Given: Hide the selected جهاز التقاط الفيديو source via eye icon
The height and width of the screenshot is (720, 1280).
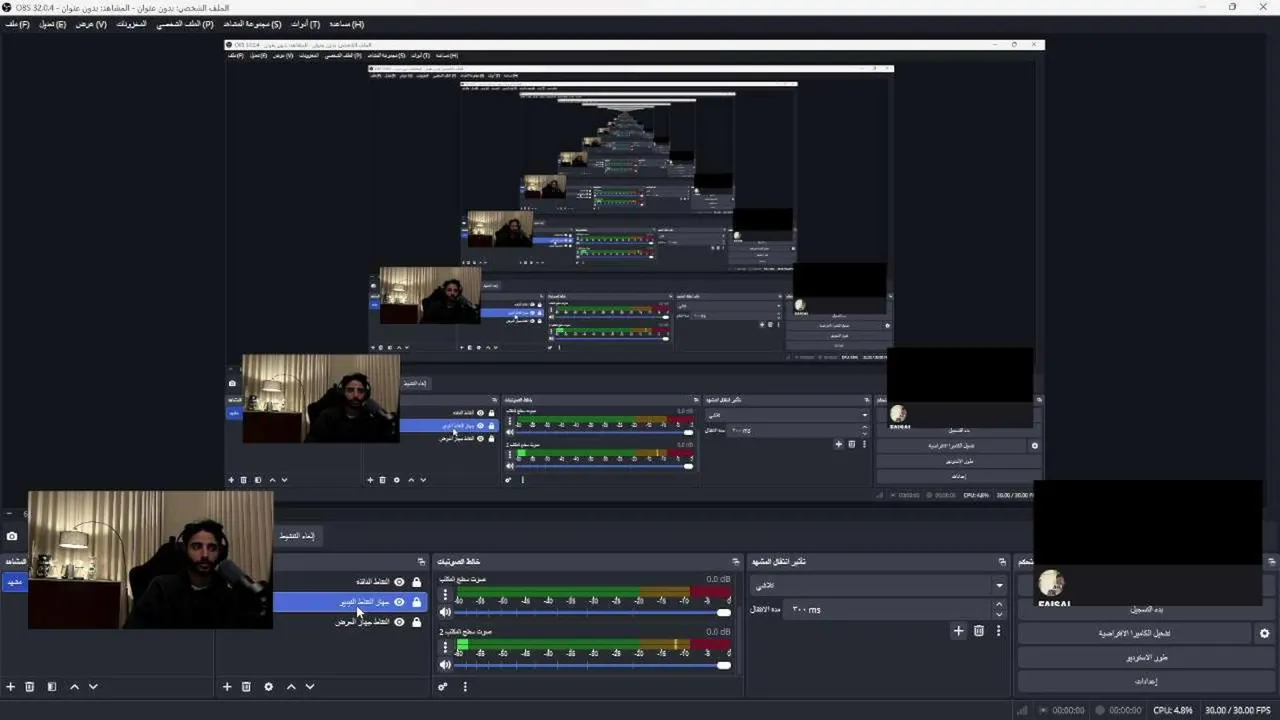Looking at the screenshot, I should [399, 602].
